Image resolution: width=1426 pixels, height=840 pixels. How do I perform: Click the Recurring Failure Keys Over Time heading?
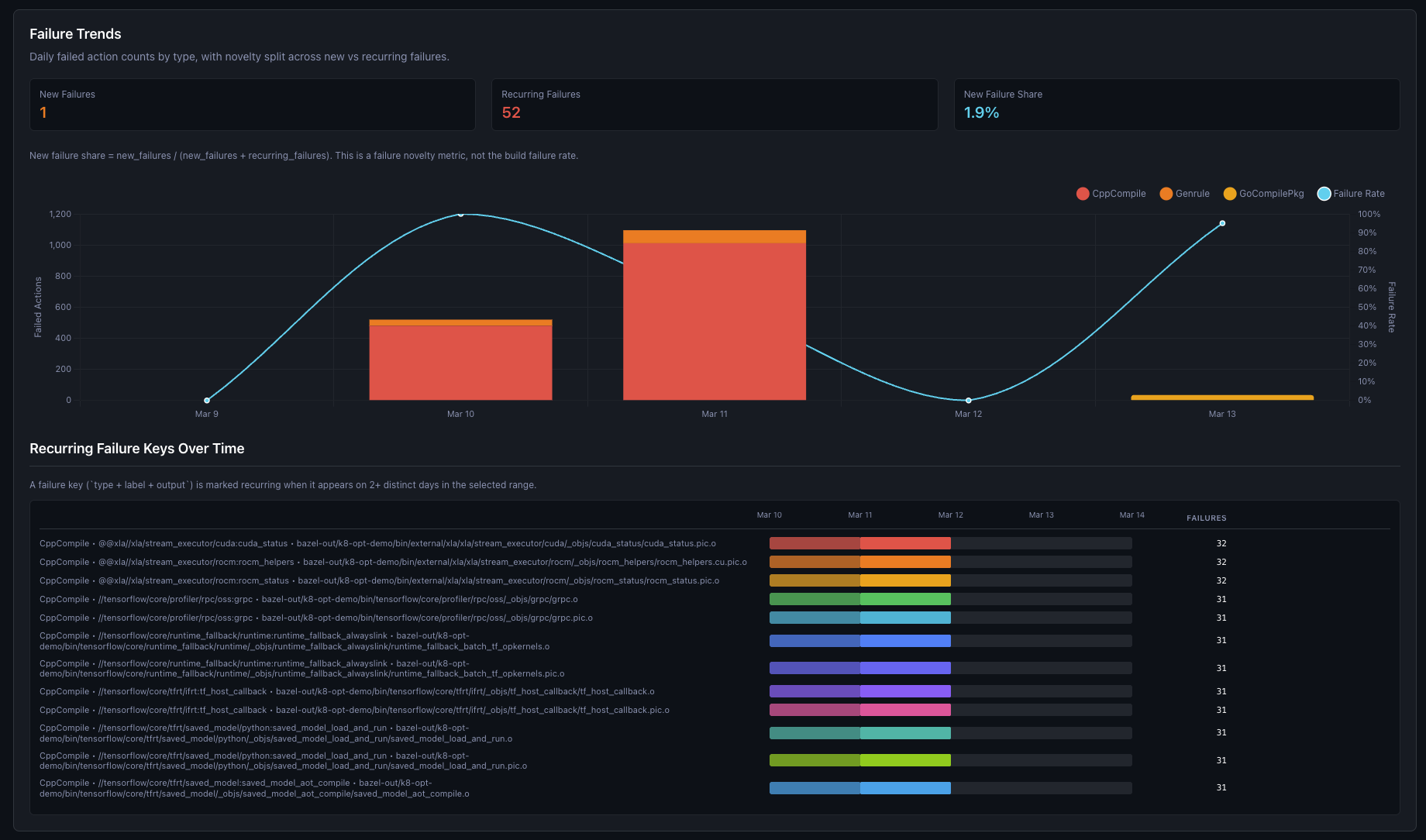pos(136,449)
